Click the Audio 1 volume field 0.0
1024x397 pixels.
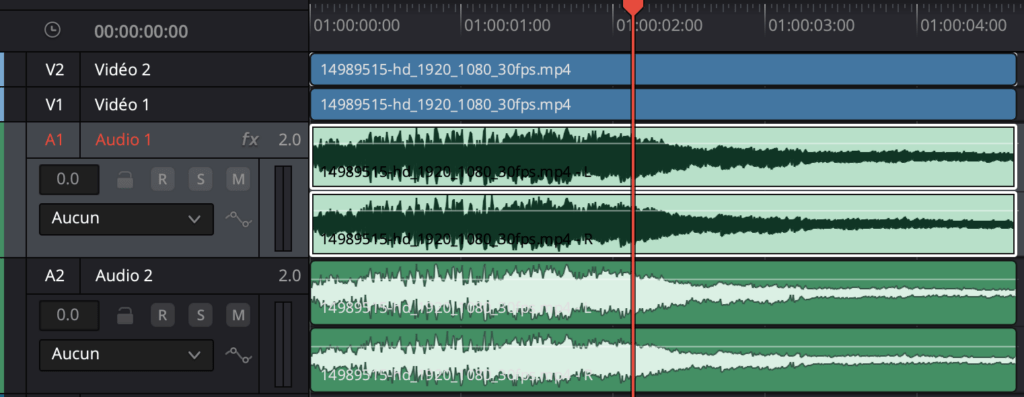[x=69, y=180]
